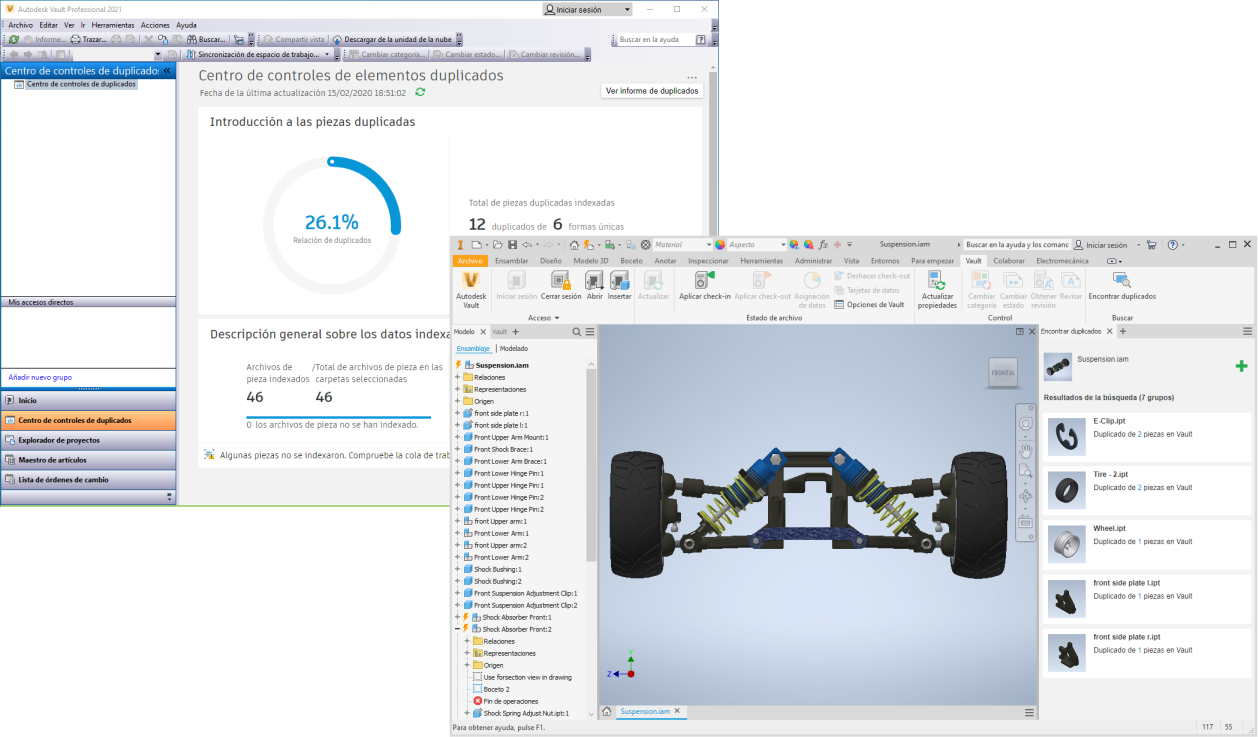Click Descargar de la unidad de la nube
Image resolution: width=1258 pixels, height=737 pixels.
392,39
